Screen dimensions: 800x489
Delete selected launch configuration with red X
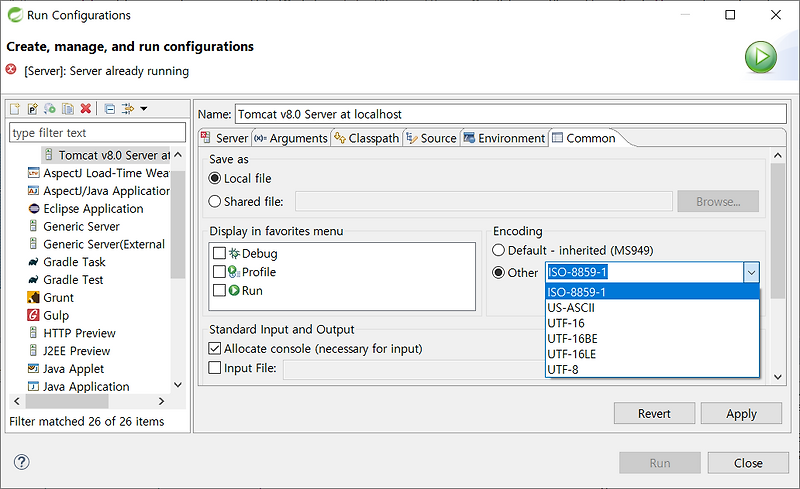coord(86,109)
